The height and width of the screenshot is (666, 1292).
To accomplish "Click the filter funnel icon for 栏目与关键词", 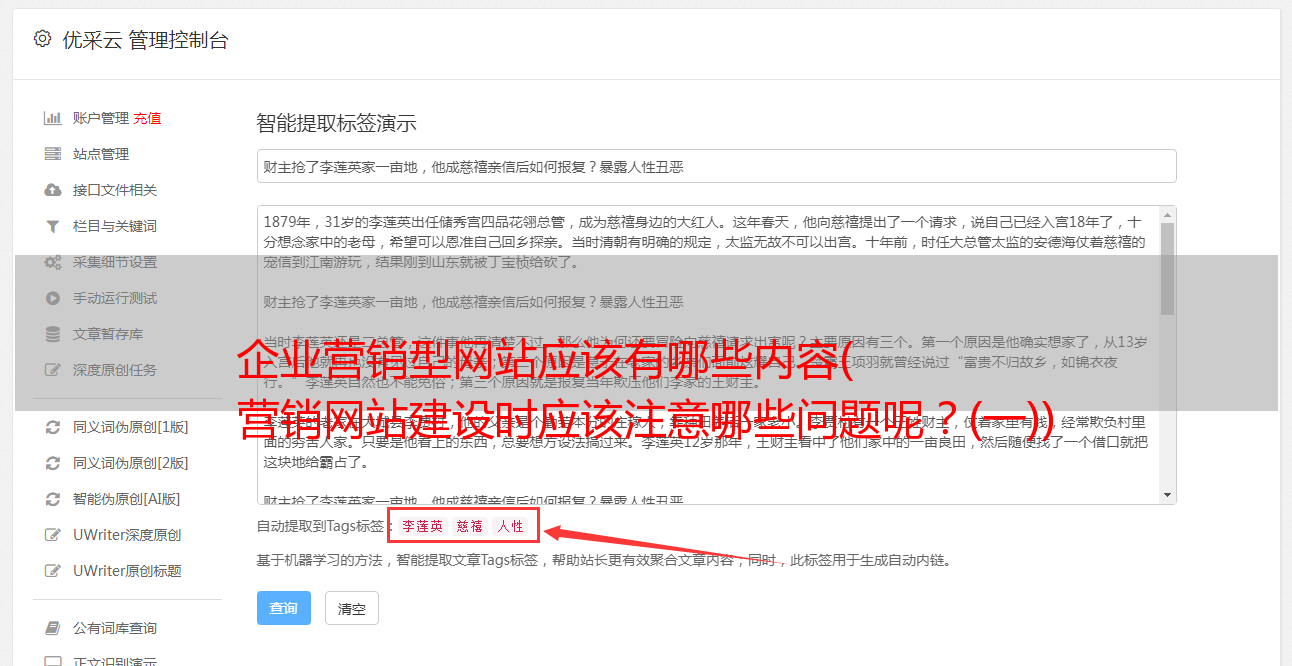I will 53,226.
